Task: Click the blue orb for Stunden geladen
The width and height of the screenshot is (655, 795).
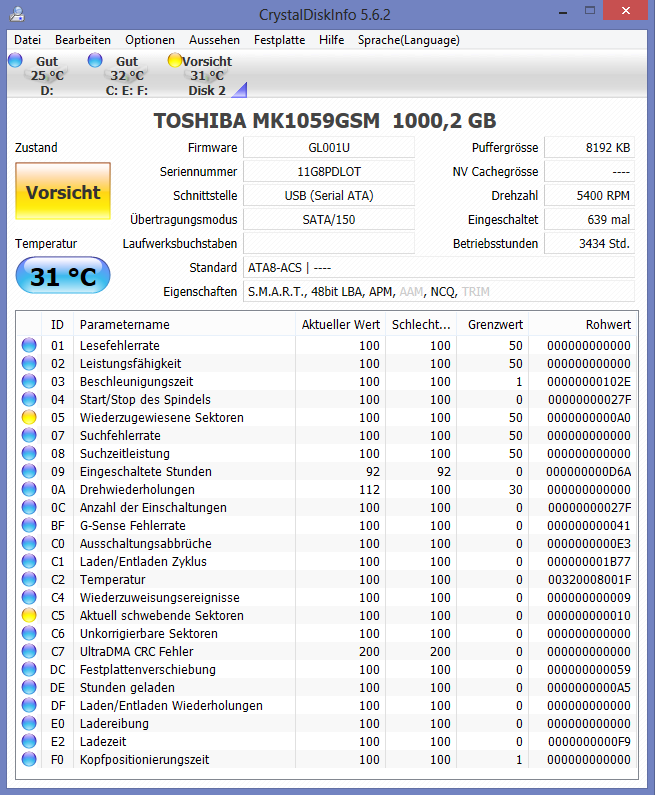Action: [29, 688]
